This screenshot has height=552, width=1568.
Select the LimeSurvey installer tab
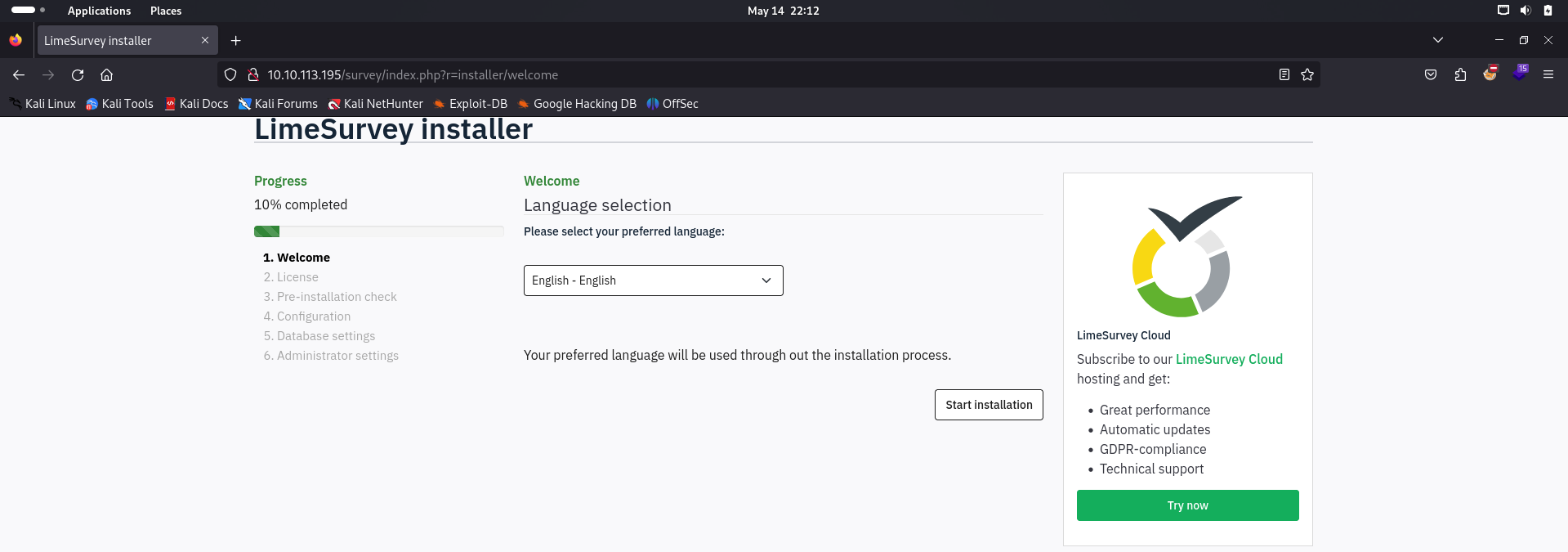pos(127,40)
